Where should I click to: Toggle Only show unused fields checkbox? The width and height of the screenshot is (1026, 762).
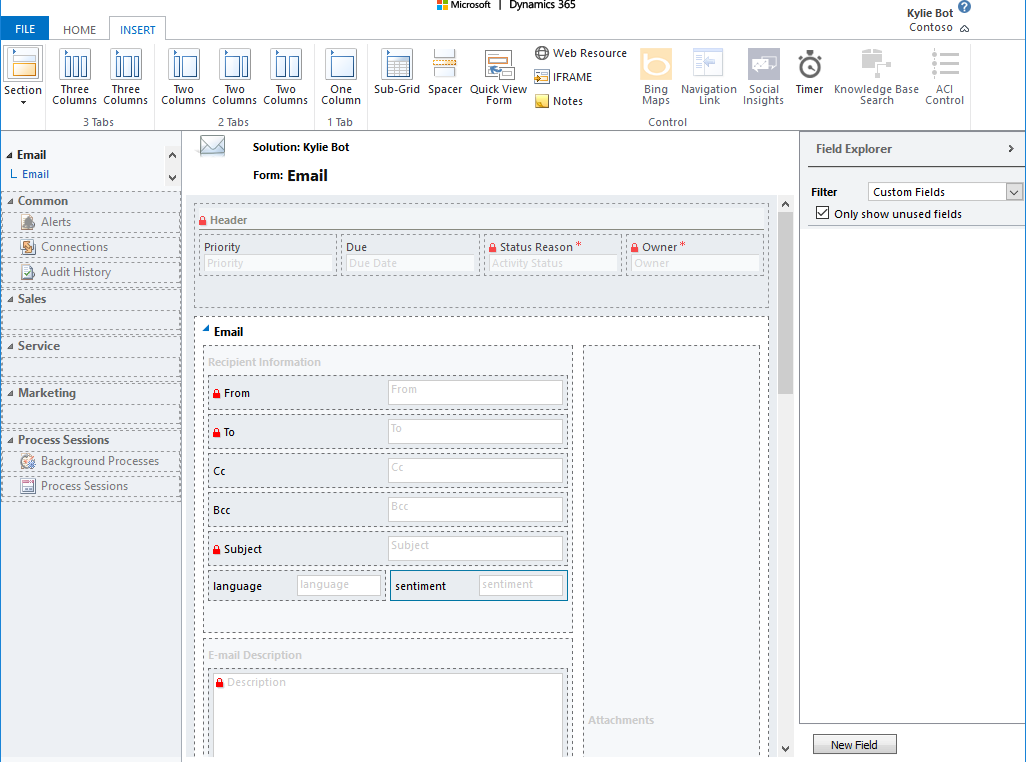pos(823,213)
